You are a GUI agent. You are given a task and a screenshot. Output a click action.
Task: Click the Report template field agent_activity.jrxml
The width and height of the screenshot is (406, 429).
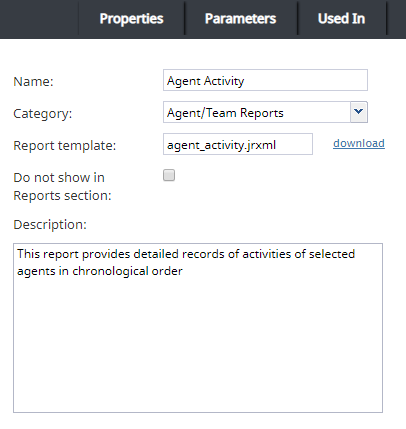[238, 144]
